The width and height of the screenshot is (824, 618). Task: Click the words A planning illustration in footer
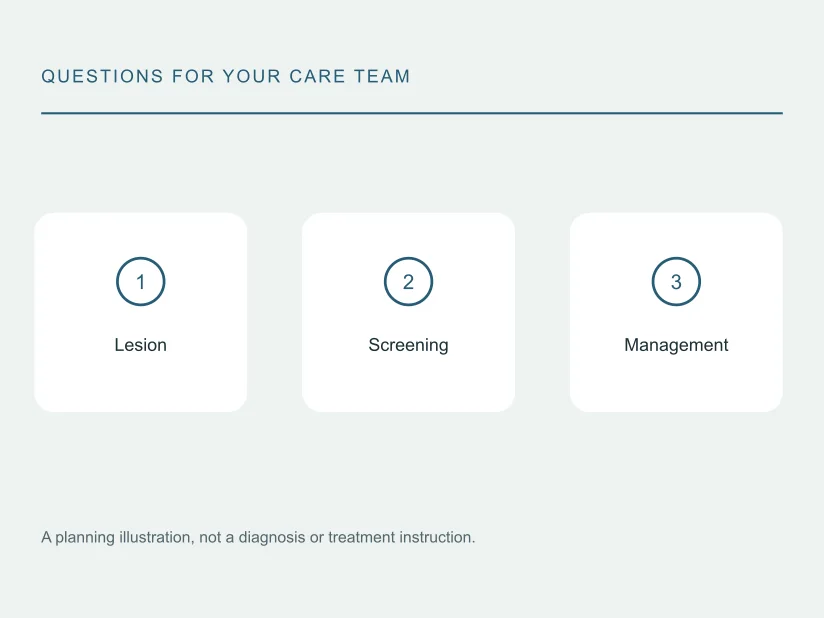pos(118,538)
